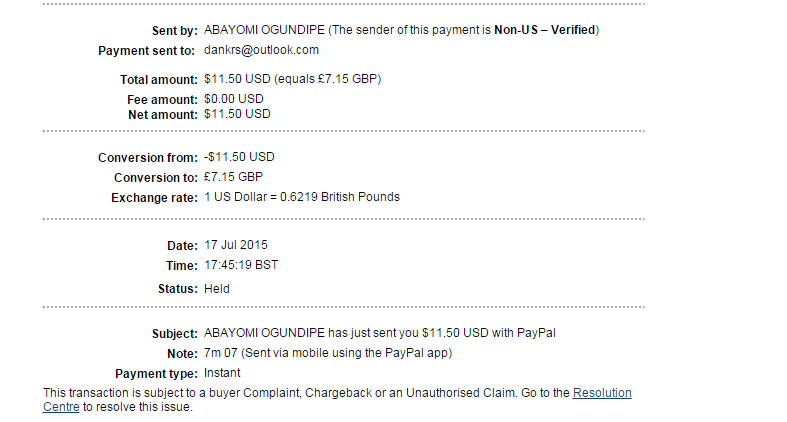The height and width of the screenshot is (422, 787).
Task: Click the date 17 Jul 2015
Action: [x=235, y=245]
